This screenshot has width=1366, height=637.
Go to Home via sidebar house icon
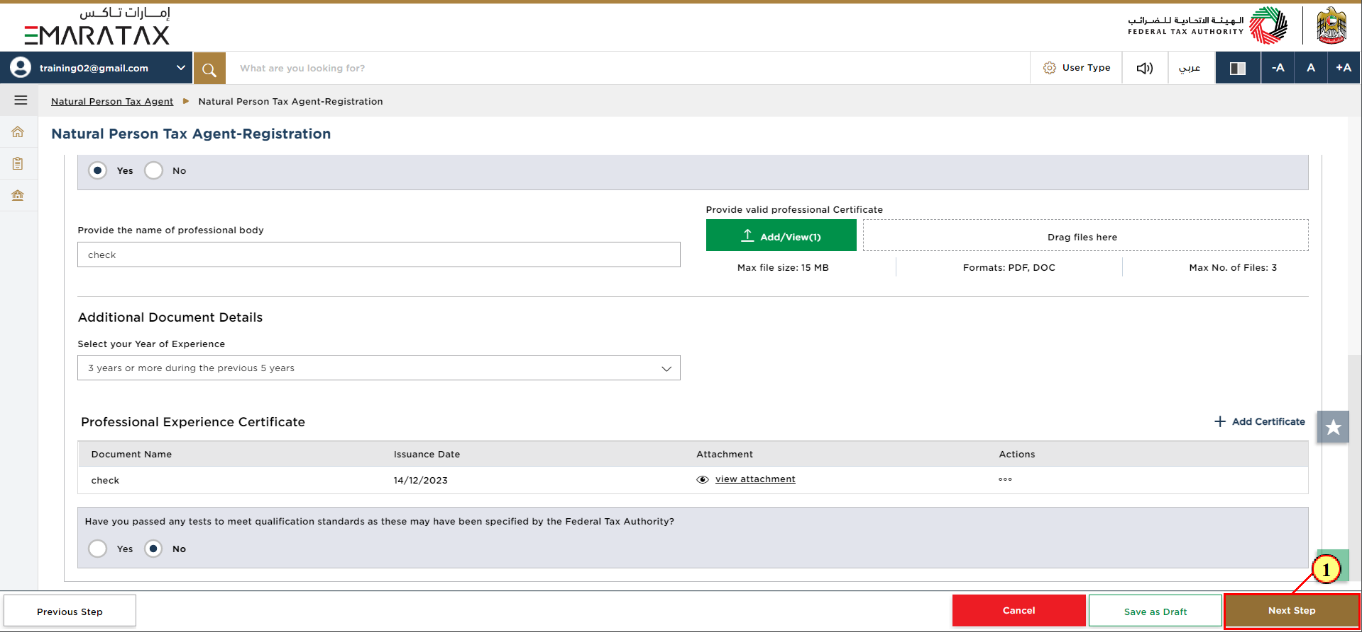(18, 132)
